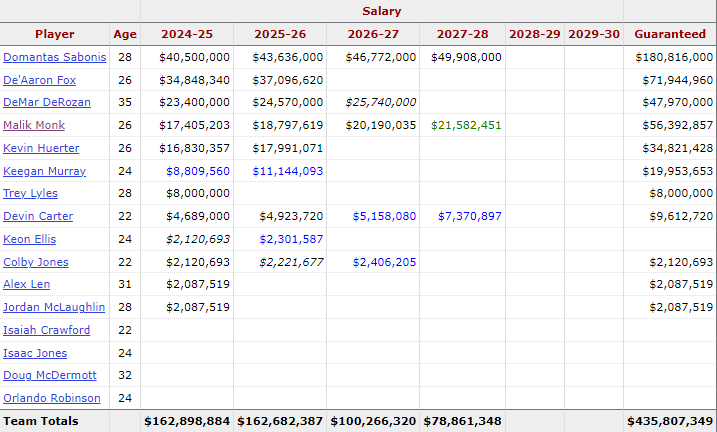This screenshot has width=717, height=432.
Task: Select Alex Len 2024-25 salary $2,087,519
Action: point(198,284)
